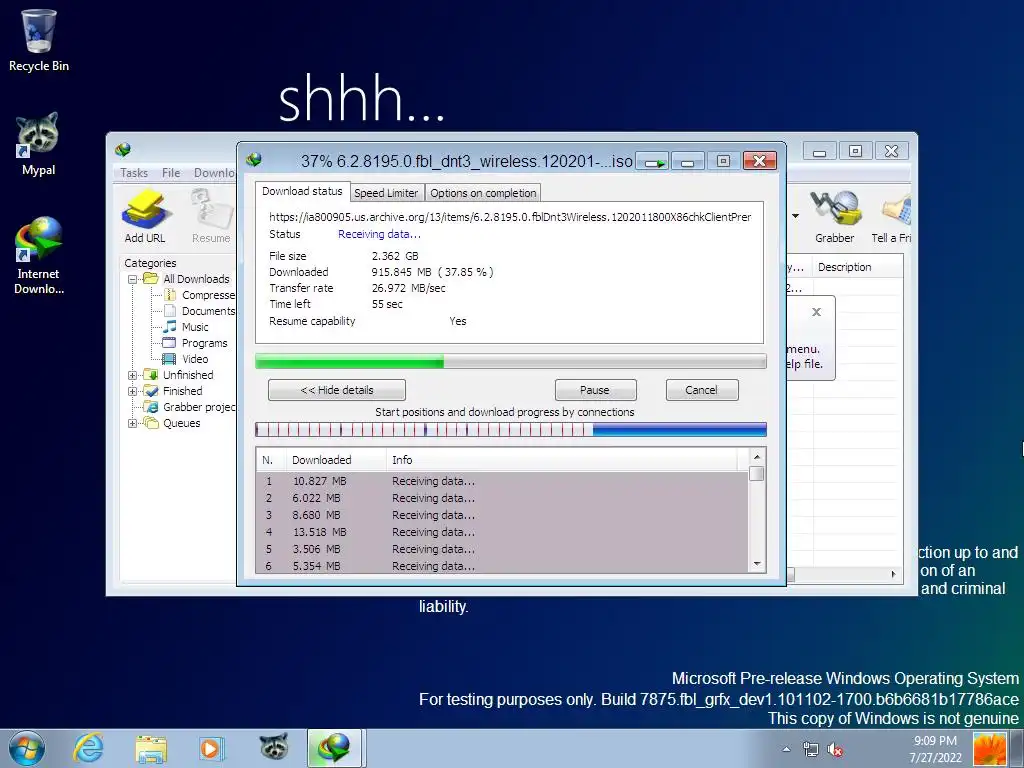Click IDM icon in download dialog title bar
The height and width of the screenshot is (768, 1024).
(x=254, y=160)
